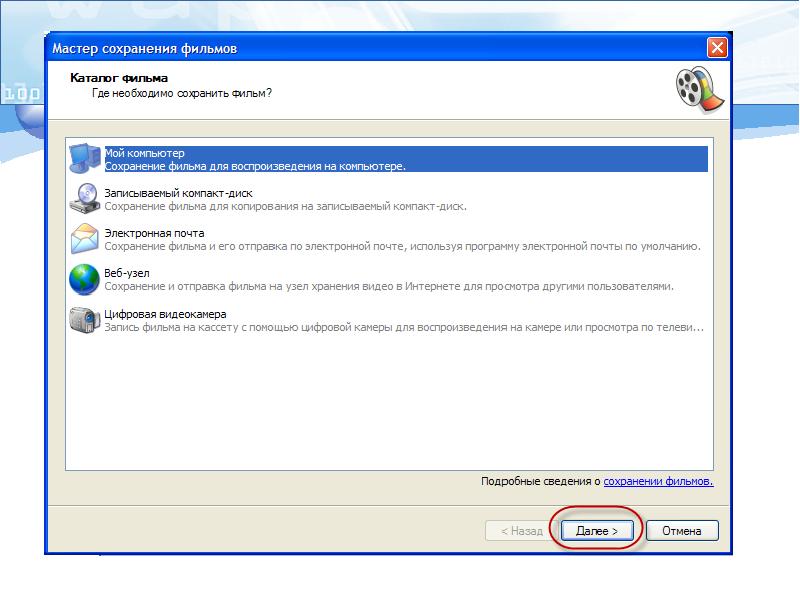Click the Веб-узел globe icon
The height and width of the screenshot is (600, 800).
85,279
